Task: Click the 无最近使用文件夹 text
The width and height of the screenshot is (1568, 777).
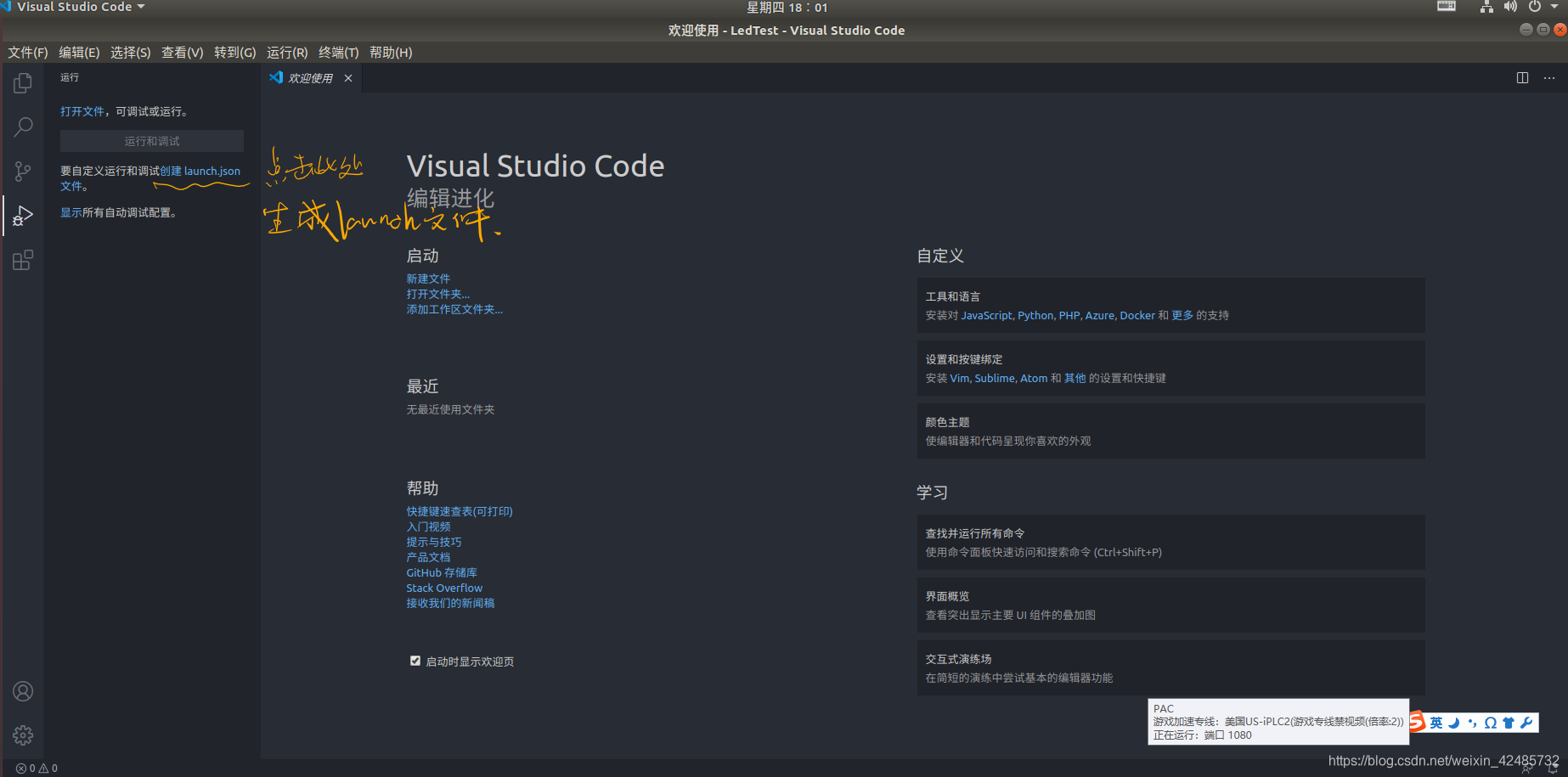Action: point(450,409)
